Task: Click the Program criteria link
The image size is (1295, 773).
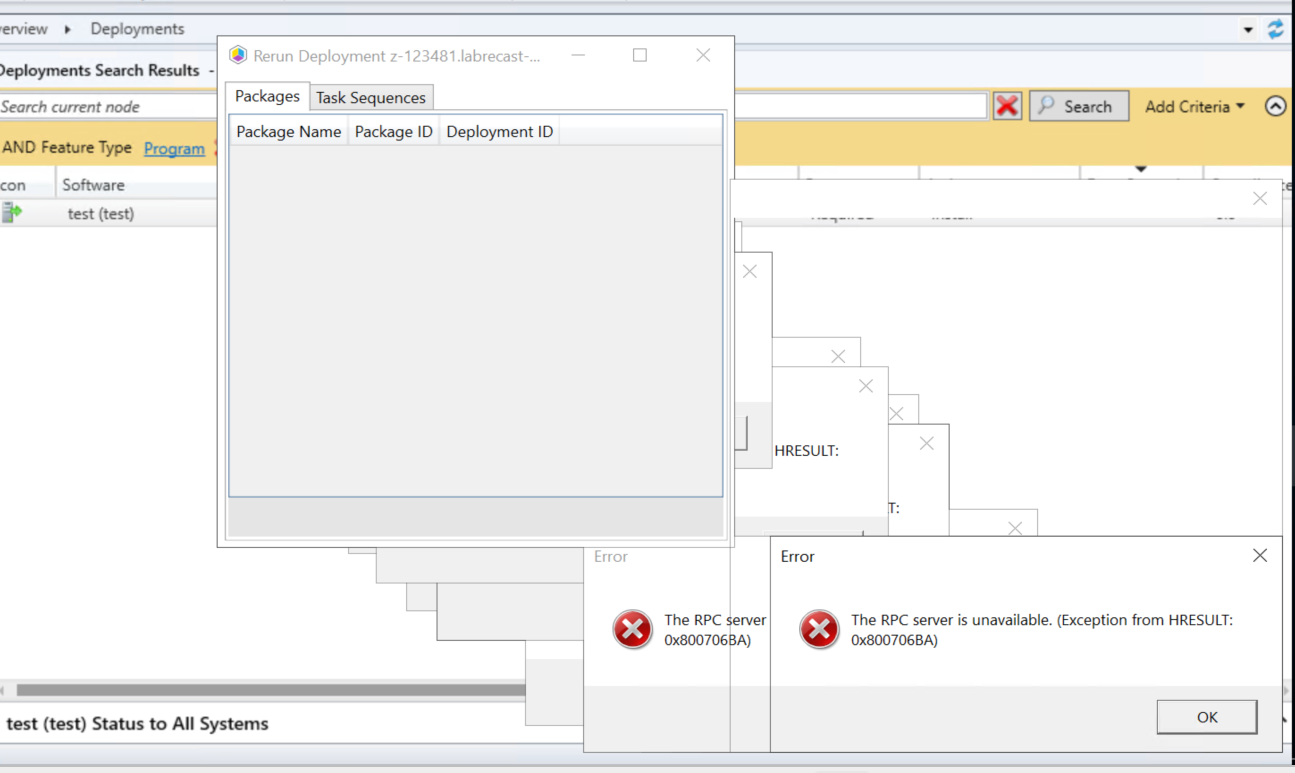Action: coord(174,148)
